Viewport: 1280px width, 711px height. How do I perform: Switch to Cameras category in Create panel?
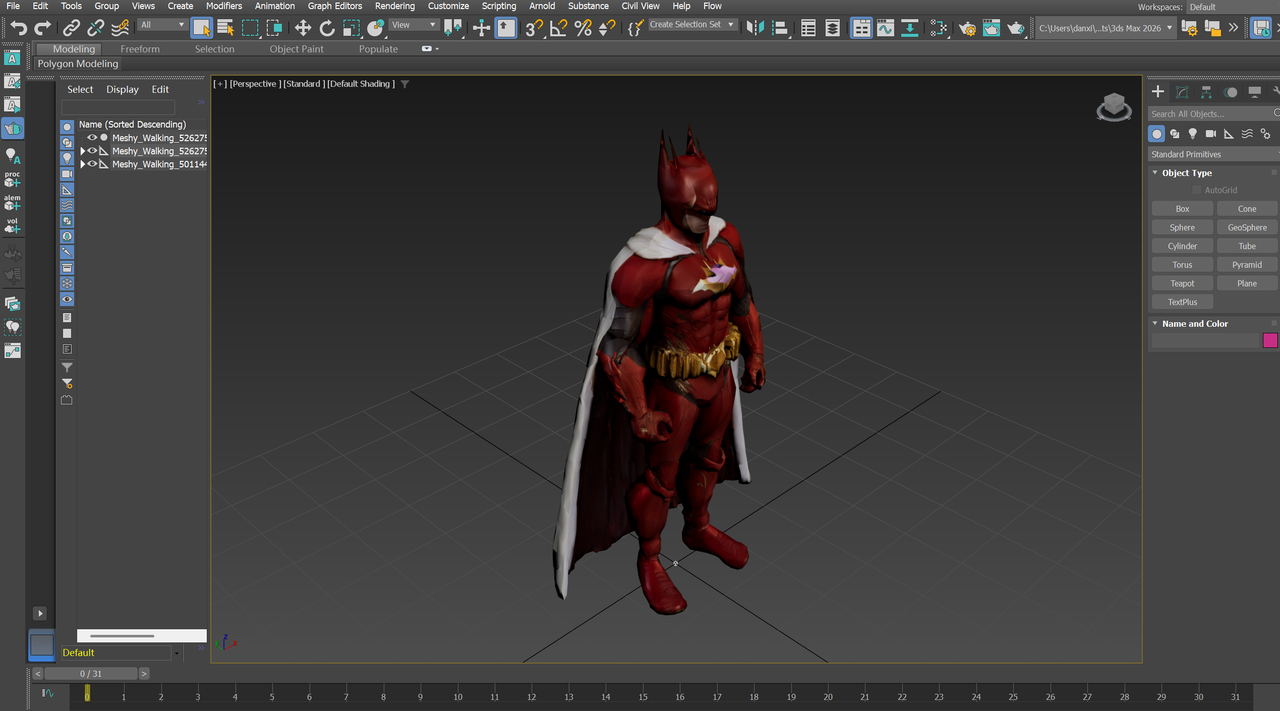(1211, 133)
